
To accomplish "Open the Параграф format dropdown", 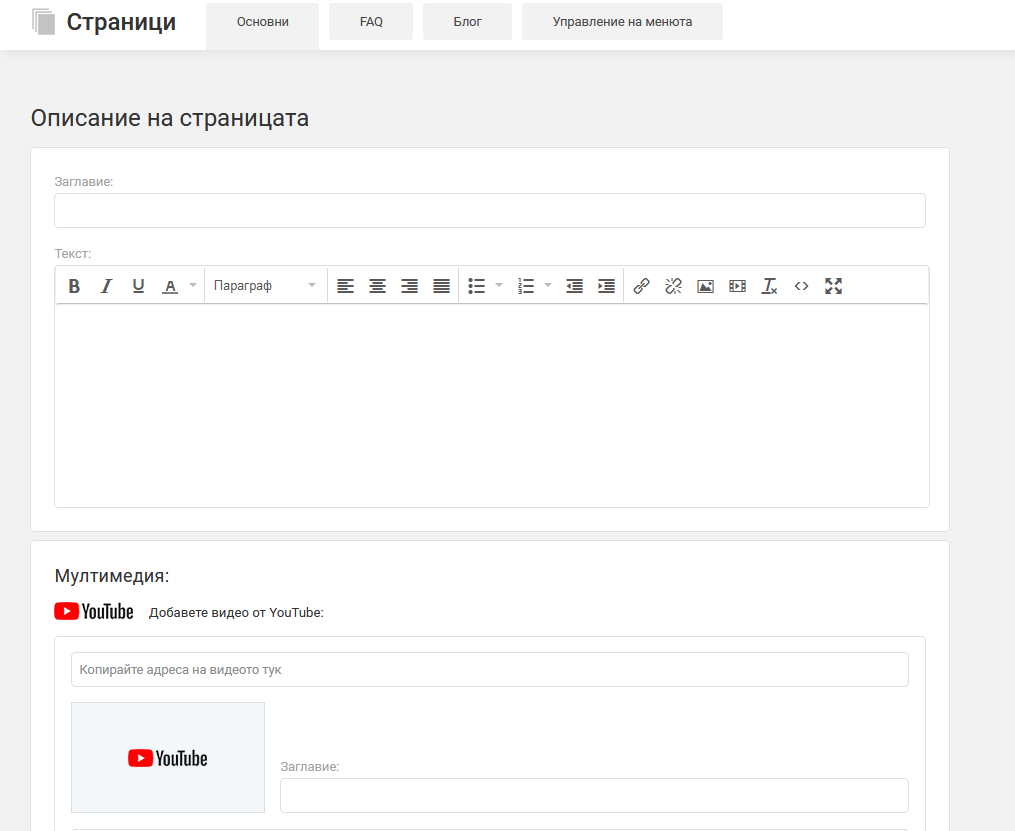I will click(265, 286).
